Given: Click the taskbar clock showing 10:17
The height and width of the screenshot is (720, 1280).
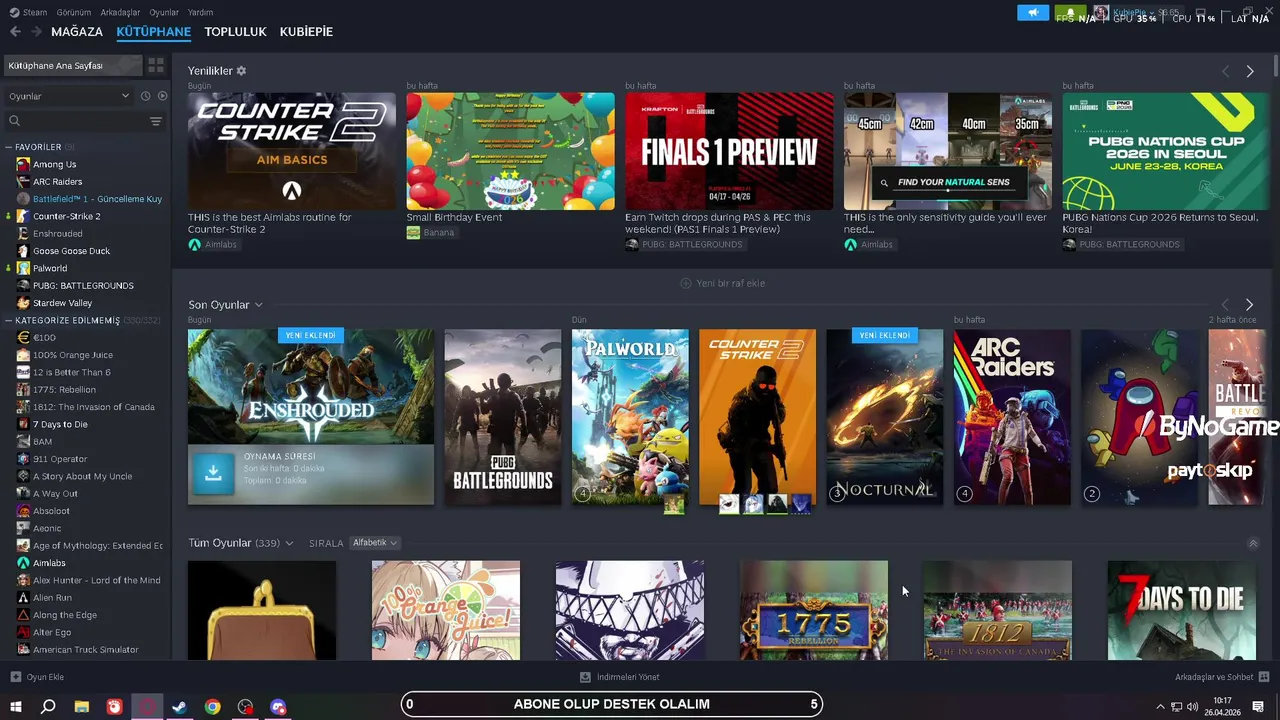Looking at the screenshot, I should pos(1222,706).
